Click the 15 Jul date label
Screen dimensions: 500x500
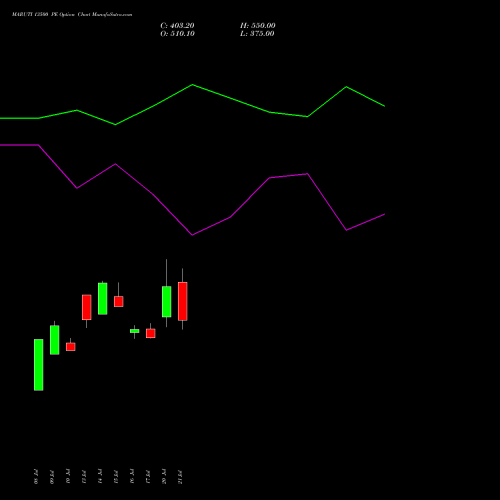(116, 477)
